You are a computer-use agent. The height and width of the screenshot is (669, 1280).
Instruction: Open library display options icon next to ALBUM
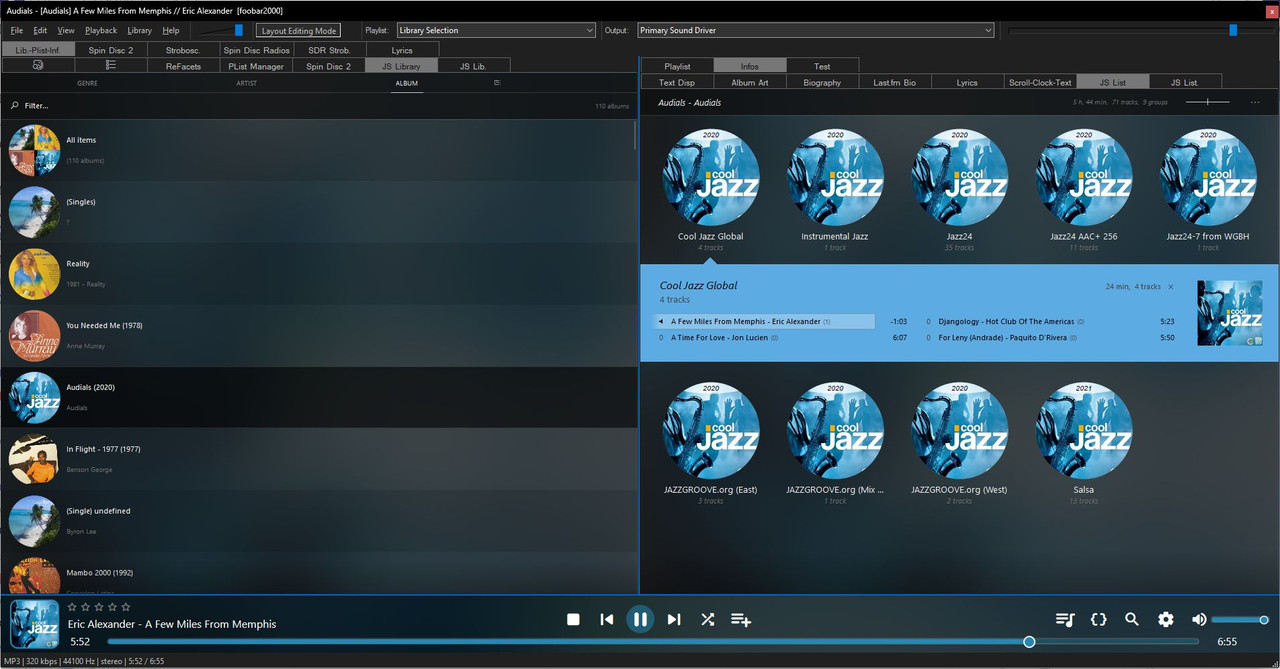pos(497,83)
